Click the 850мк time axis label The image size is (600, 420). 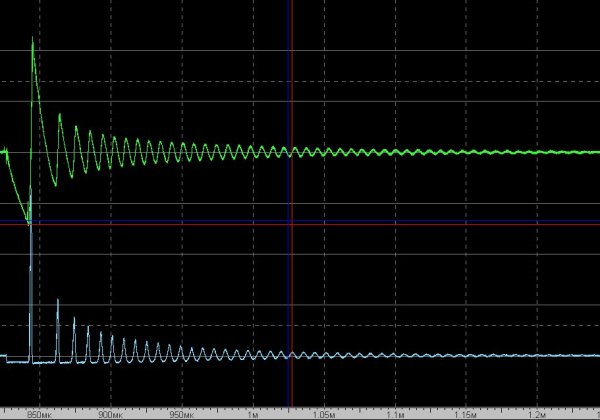(37, 412)
